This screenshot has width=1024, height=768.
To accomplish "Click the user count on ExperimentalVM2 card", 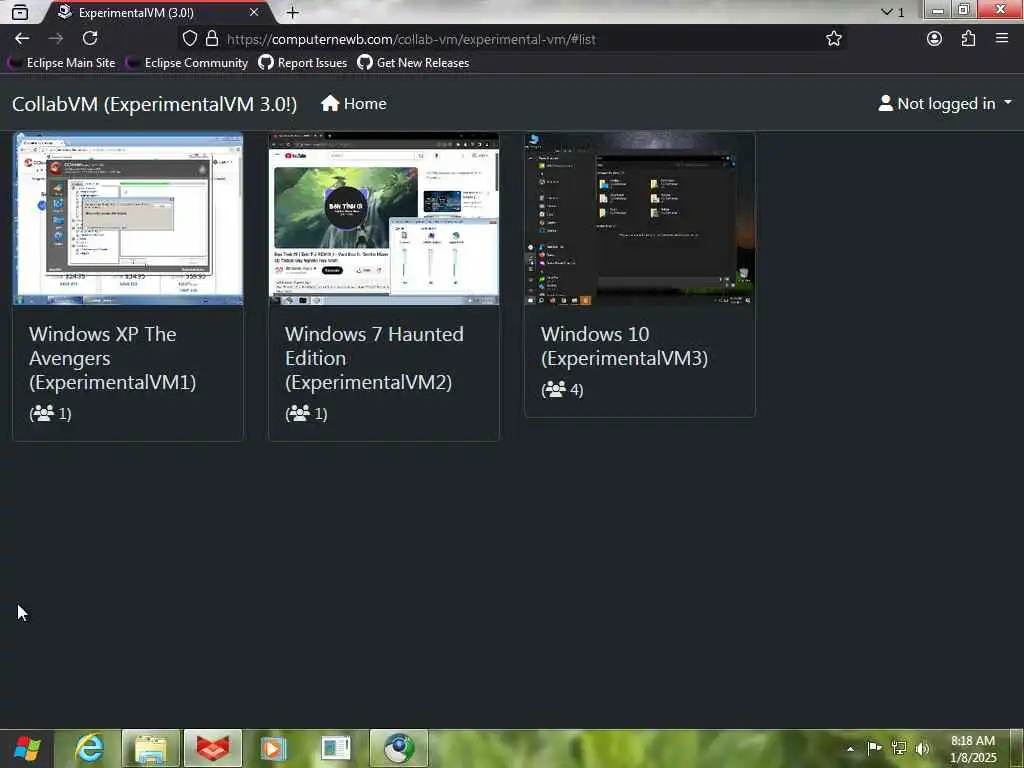I will point(306,413).
